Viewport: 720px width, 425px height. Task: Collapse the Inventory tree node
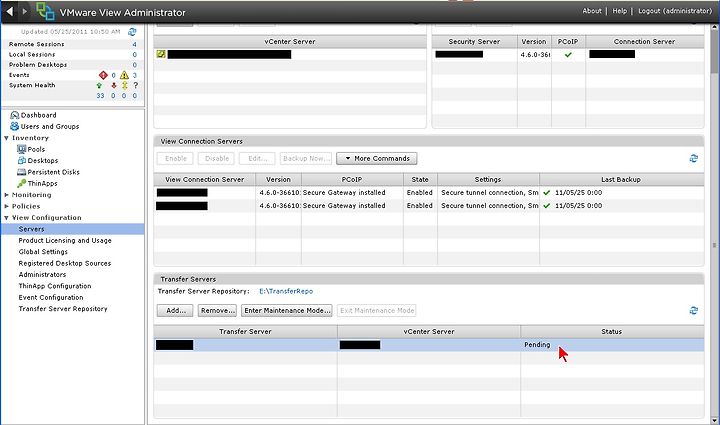6,138
